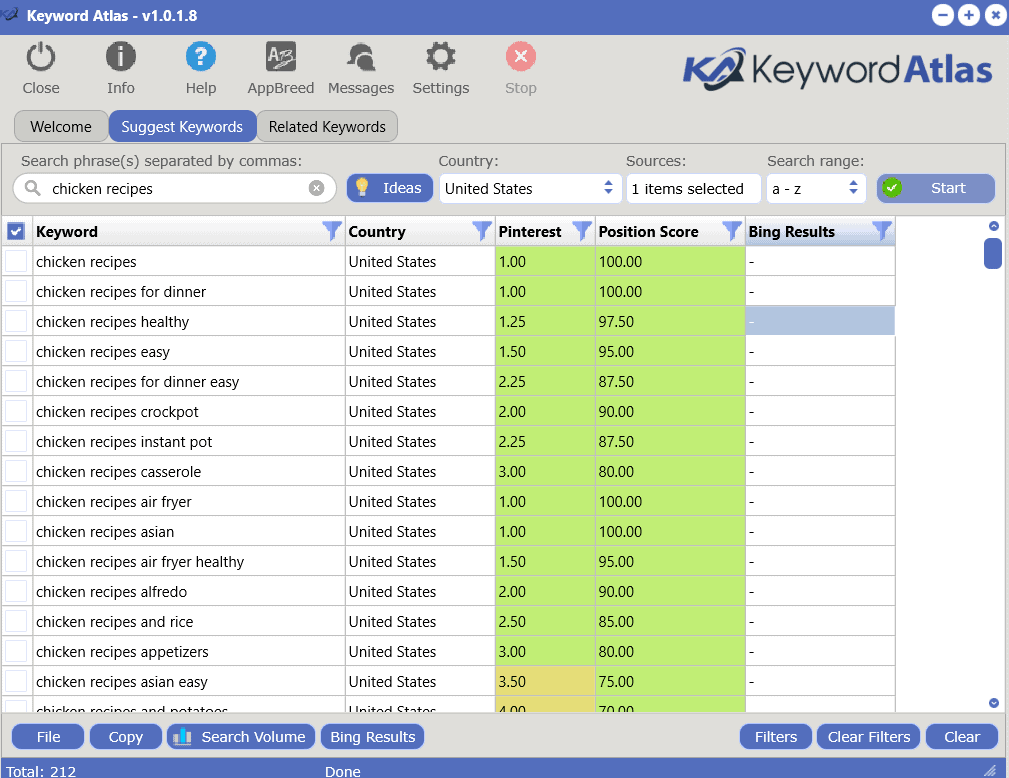Open the Sources '1 items selected' dropdown
The height and width of the screenshot is (778, 1009).
(693, 188)
